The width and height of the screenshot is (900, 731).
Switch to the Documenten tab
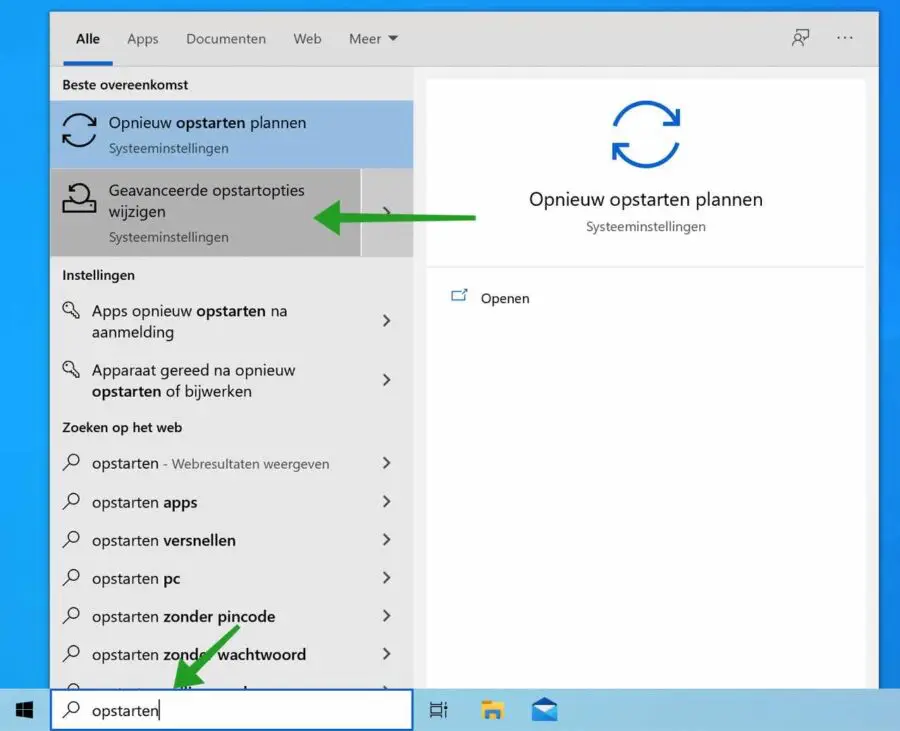point(226,39)
